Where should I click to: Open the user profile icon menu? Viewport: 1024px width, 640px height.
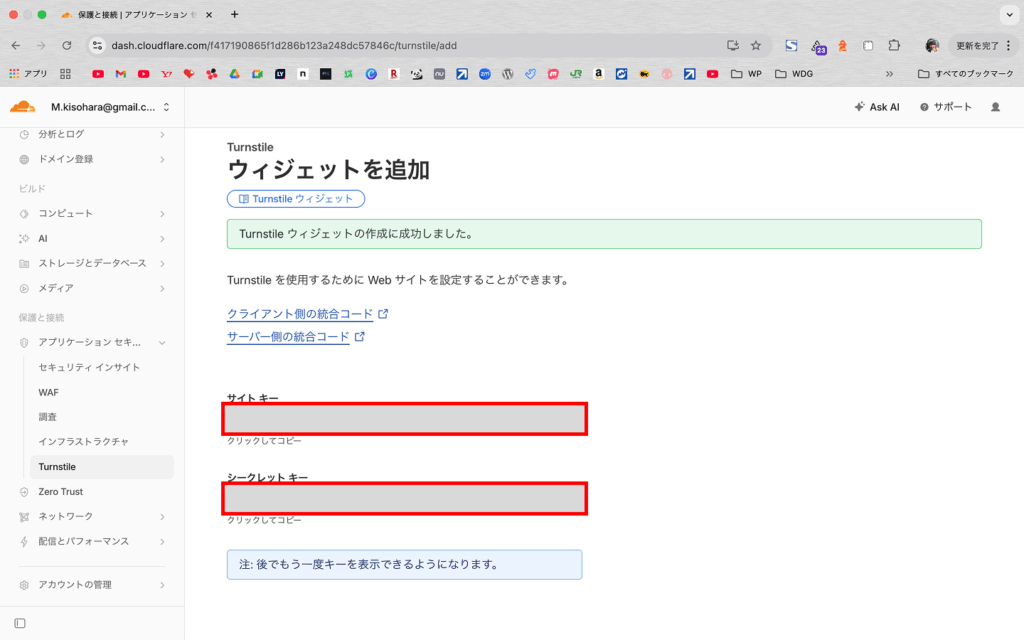994,107
